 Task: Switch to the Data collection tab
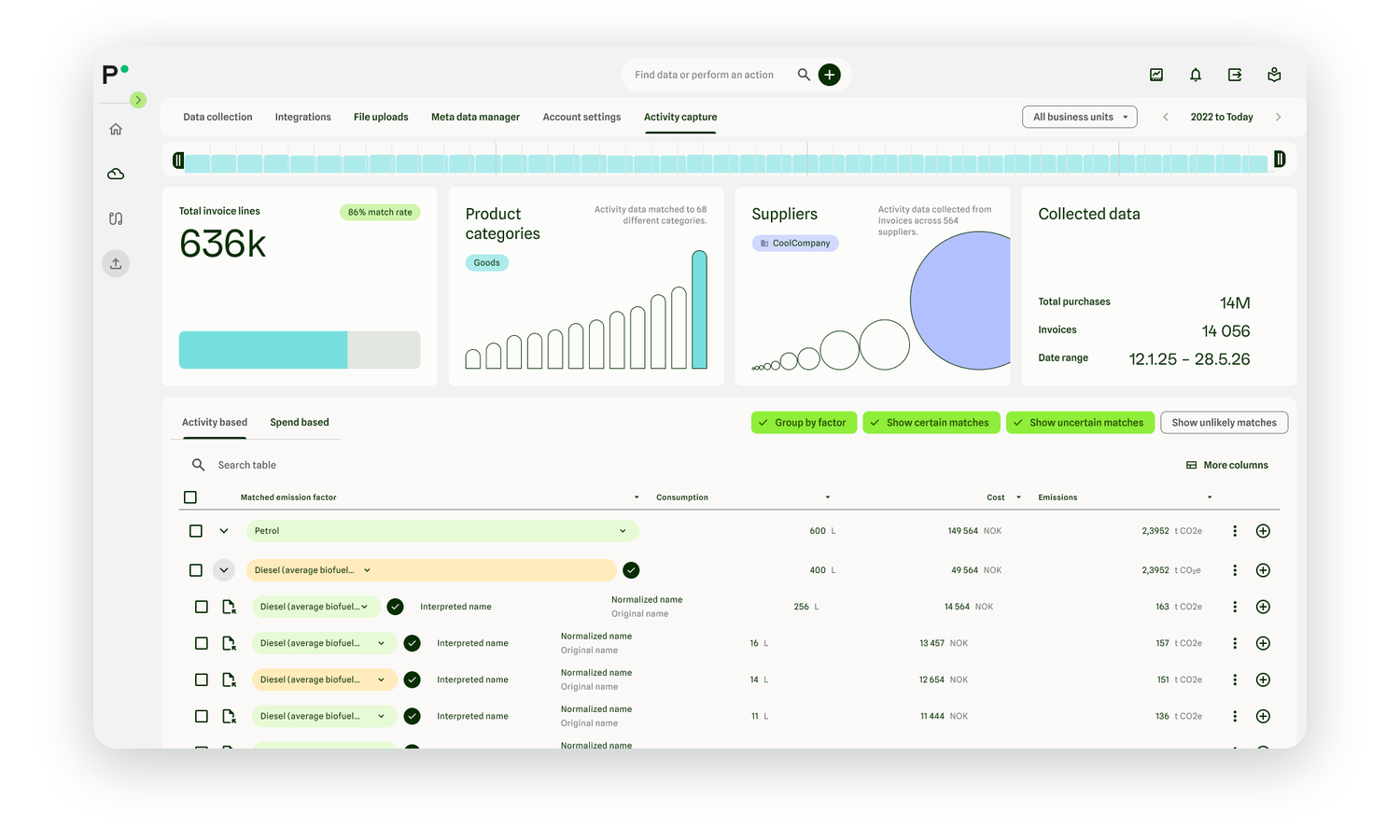(217, 117)
